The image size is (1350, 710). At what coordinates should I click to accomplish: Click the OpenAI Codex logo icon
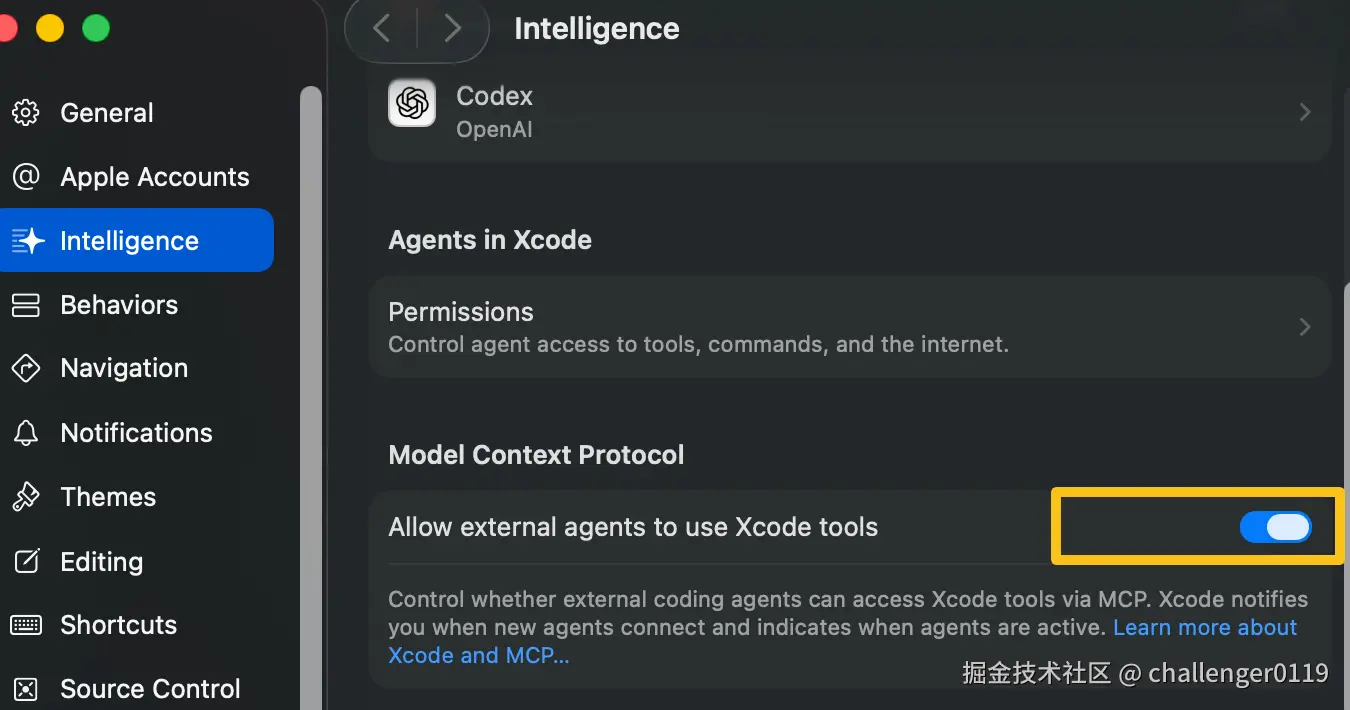[412, 103]
